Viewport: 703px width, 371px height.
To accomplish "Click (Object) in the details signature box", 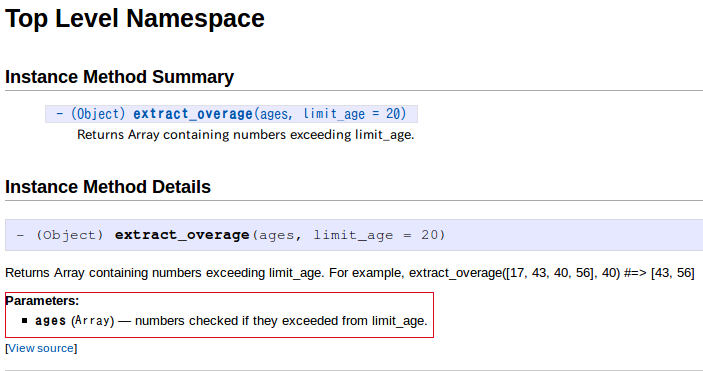I will (69, 235).
